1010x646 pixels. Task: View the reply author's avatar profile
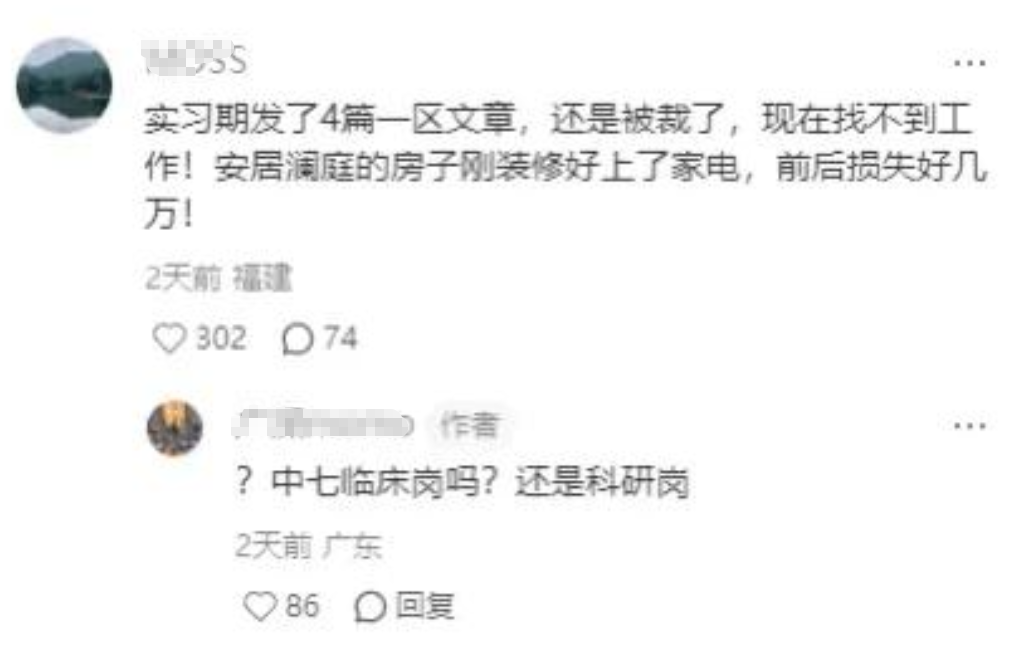[175, 428]
